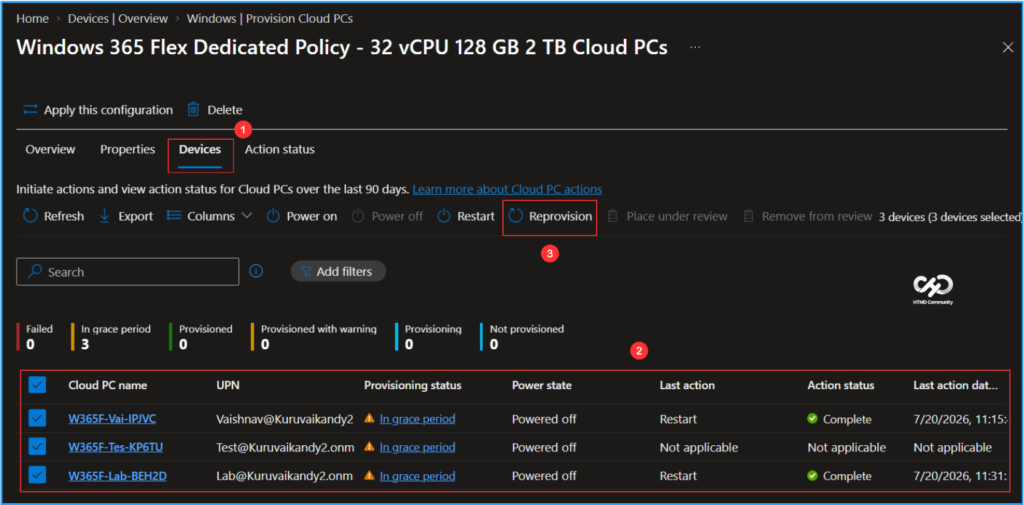1024x505 pixels.
Task: Click the Lab@Kuruvaikandy2.onm UPN cell
Action: (x=285, y=476)
